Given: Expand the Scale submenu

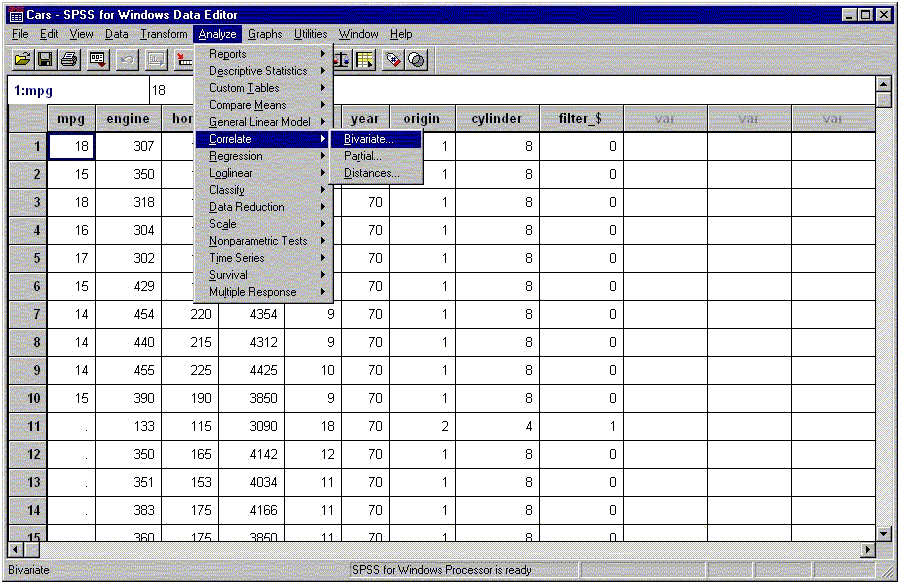Looking at the screenshot, I should pyautogui.click(x=262, y=224).
